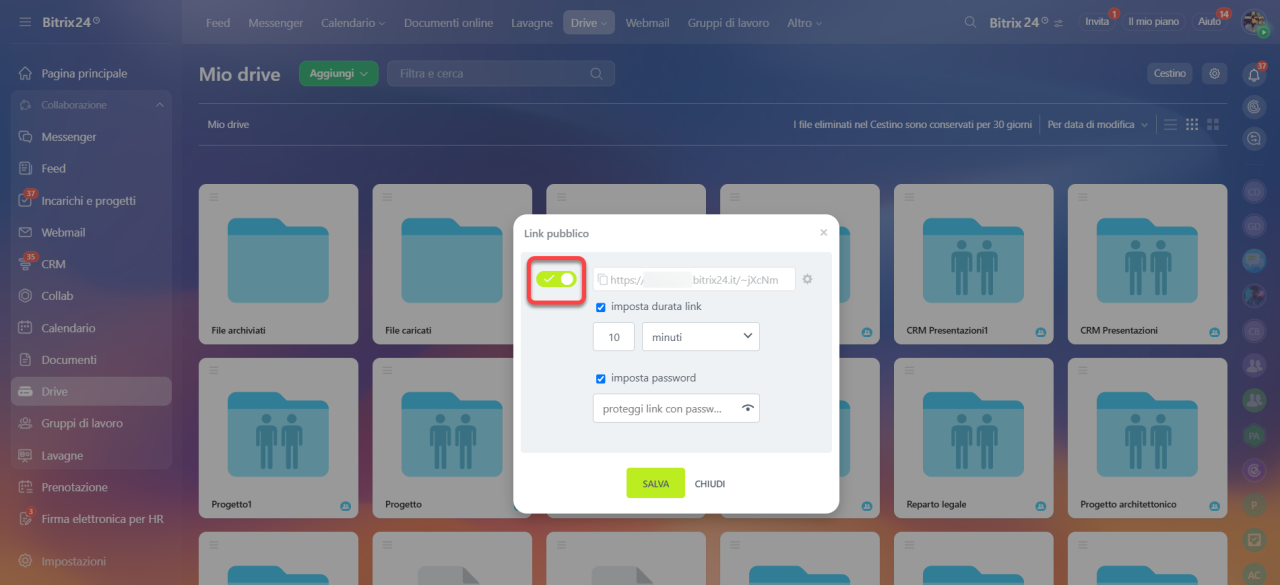Click the Filtra e cerca search field

500,73
